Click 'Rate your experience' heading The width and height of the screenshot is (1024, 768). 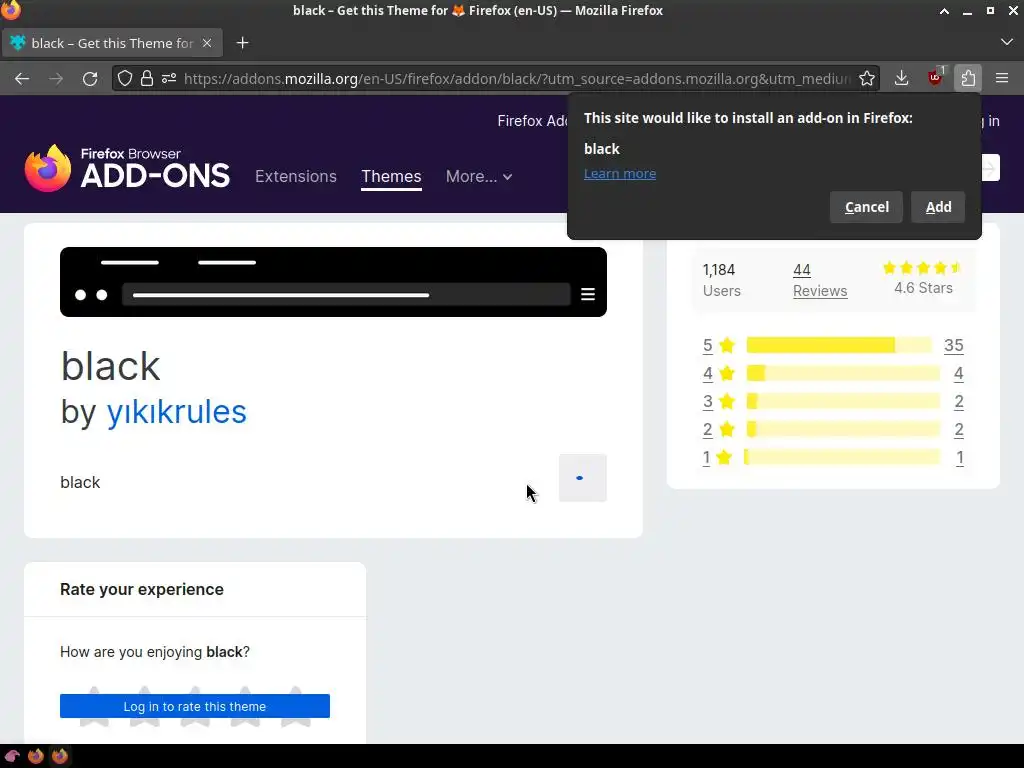142,590
